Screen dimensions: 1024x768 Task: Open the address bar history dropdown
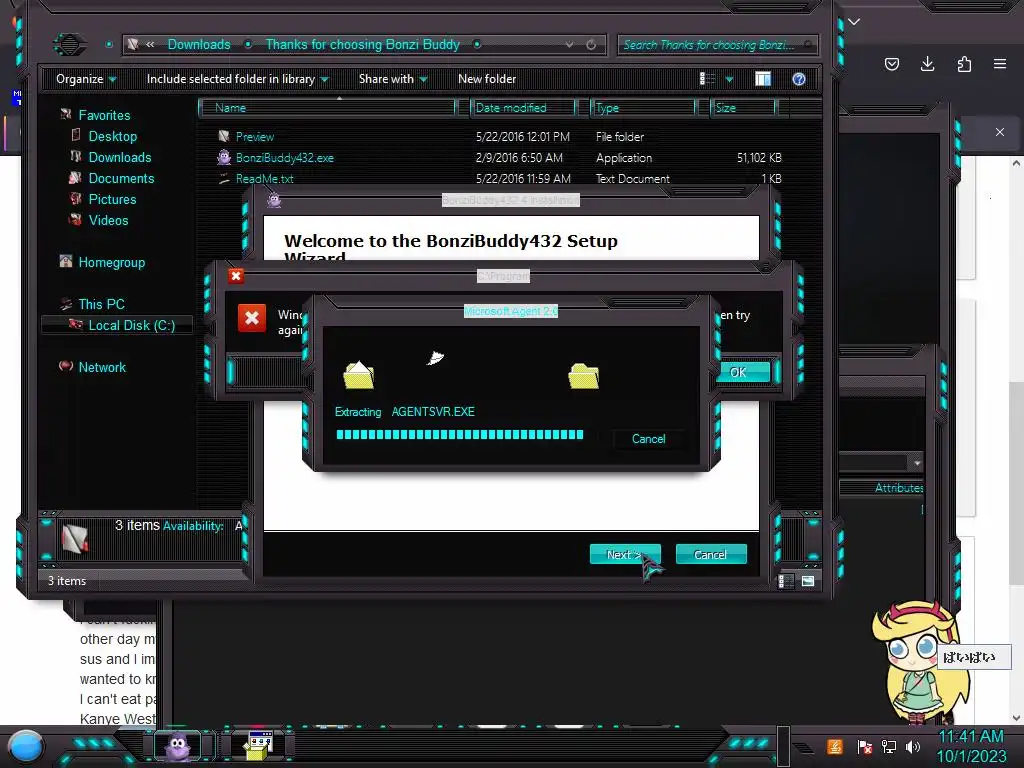click(x=569, y=44)
